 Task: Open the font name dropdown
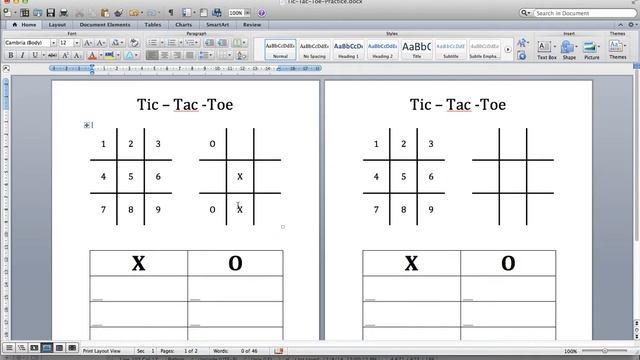tap(53, 43)
